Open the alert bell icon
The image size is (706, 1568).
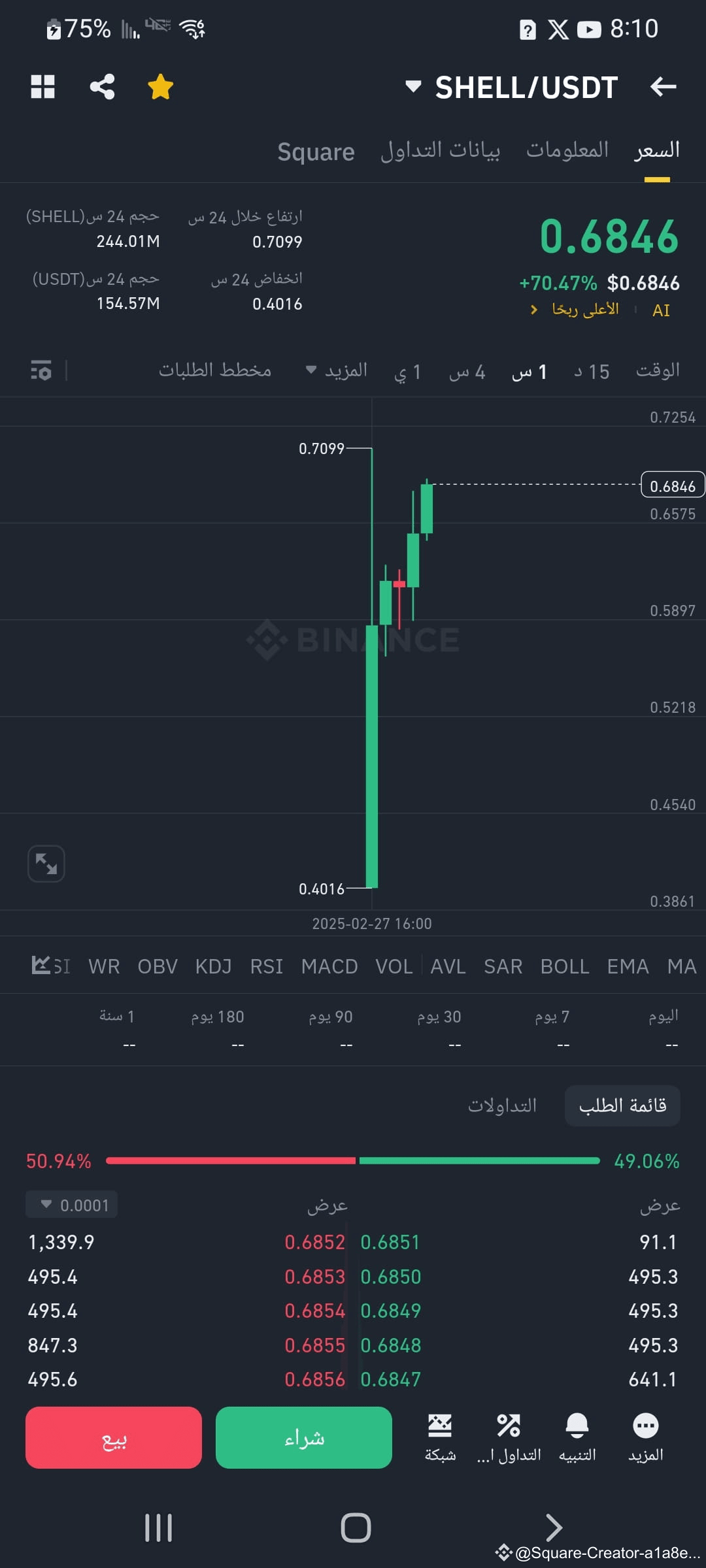coord(577,1437)
